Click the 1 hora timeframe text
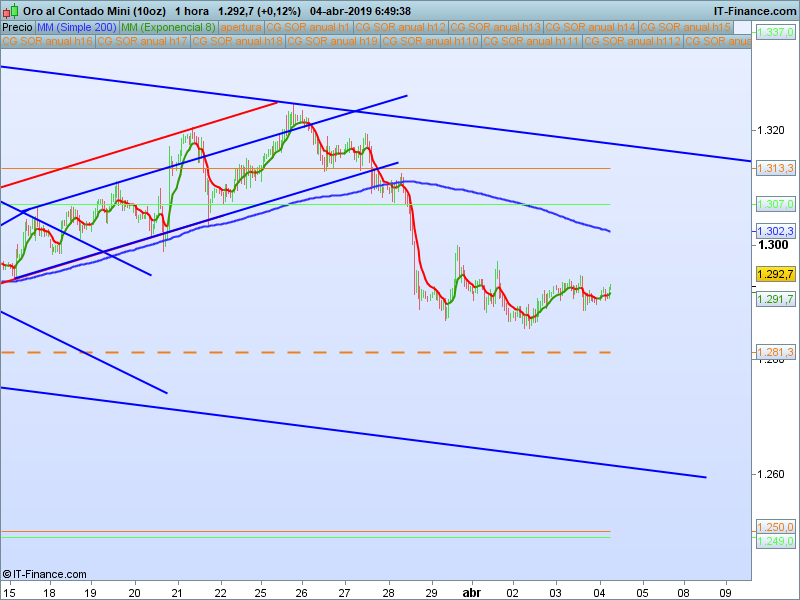This screenshot has height=600, width=800. (x=192, y=11)
